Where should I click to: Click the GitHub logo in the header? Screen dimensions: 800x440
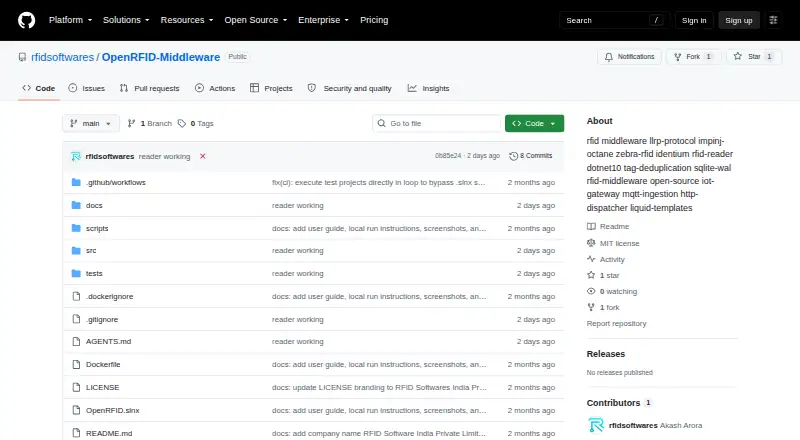[27, 20]
